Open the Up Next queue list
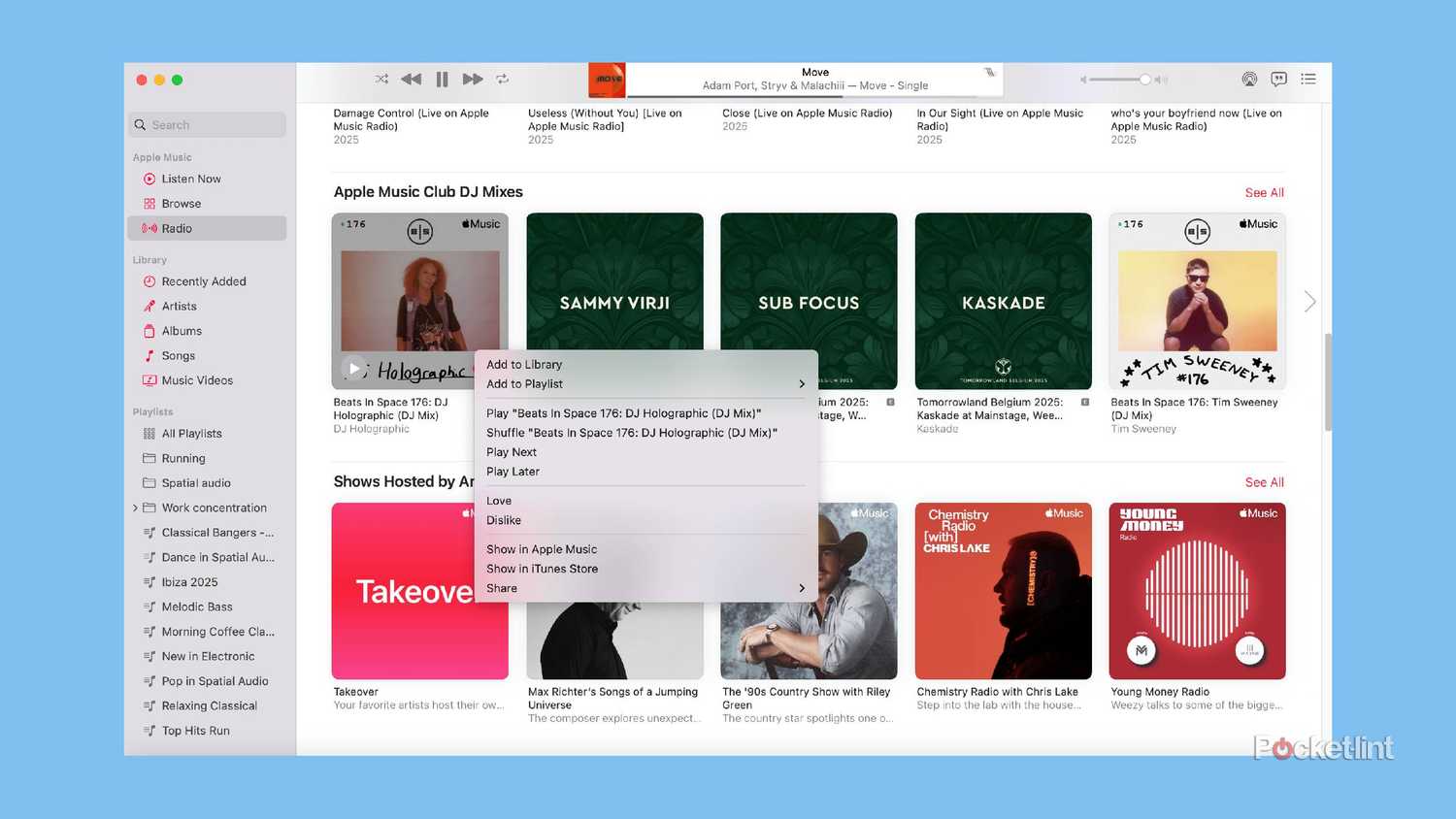This screenshot has width=1456, height=819. point(1308,79)
